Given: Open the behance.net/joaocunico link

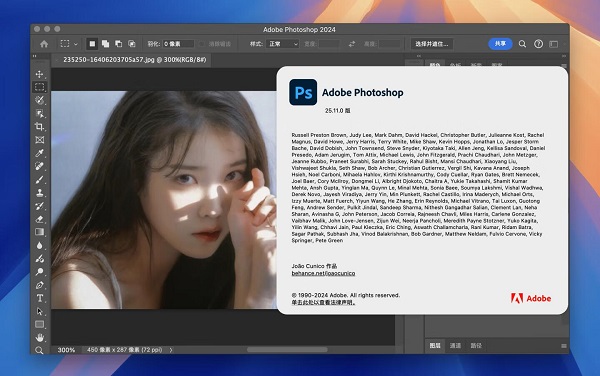Looking at the screenshot, I should [x=323, y=273].
